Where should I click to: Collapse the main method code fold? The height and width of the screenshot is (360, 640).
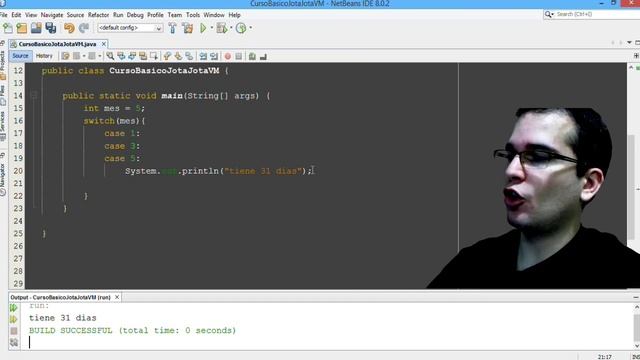34,96
